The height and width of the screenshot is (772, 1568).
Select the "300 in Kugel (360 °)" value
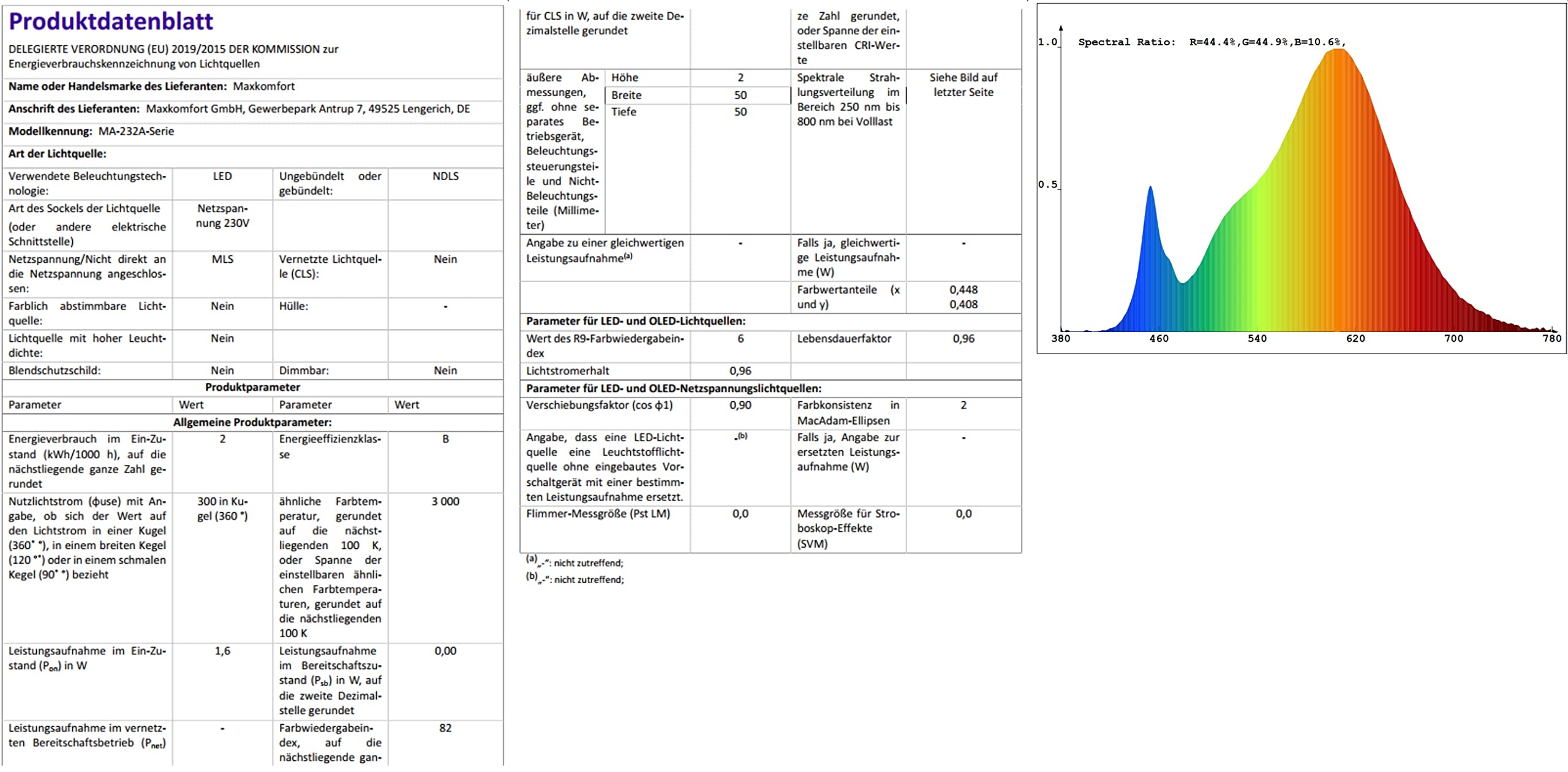click(x=222, y=509)
